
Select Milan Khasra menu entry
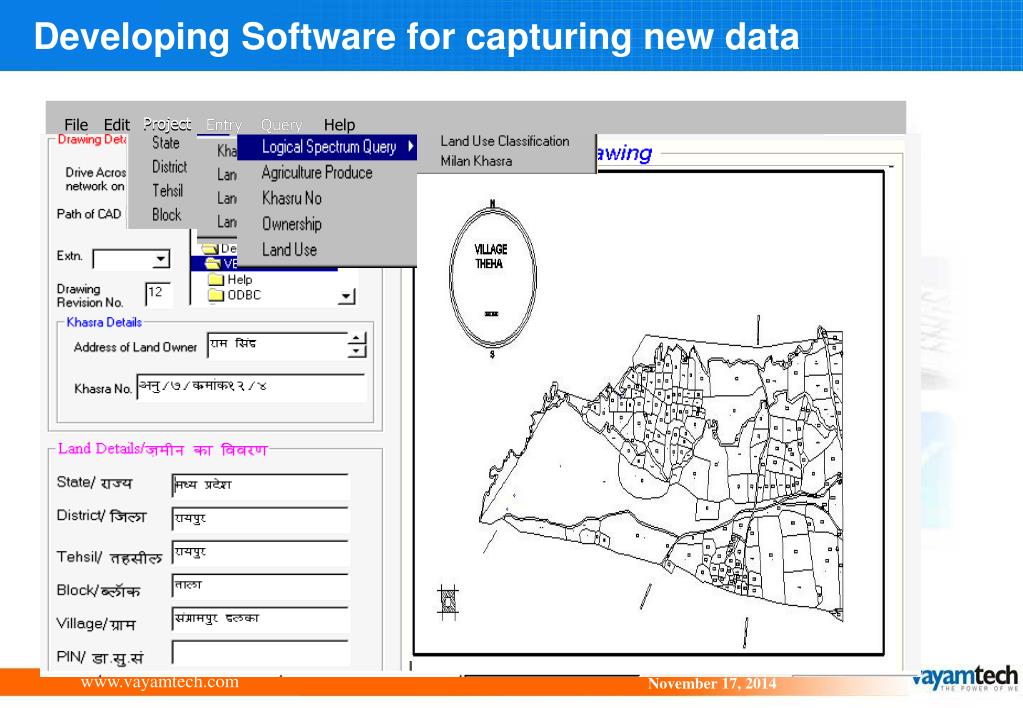[x=476, y=161]
